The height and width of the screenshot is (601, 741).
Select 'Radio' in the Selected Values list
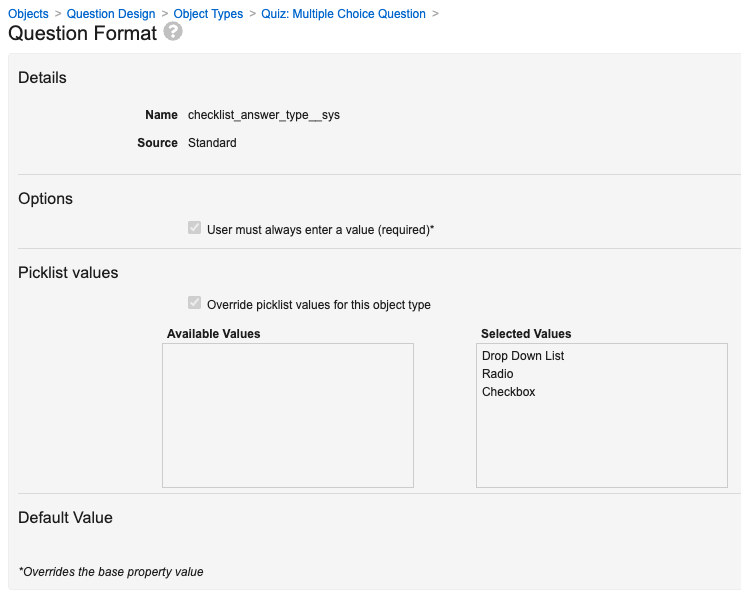[498, 374]
